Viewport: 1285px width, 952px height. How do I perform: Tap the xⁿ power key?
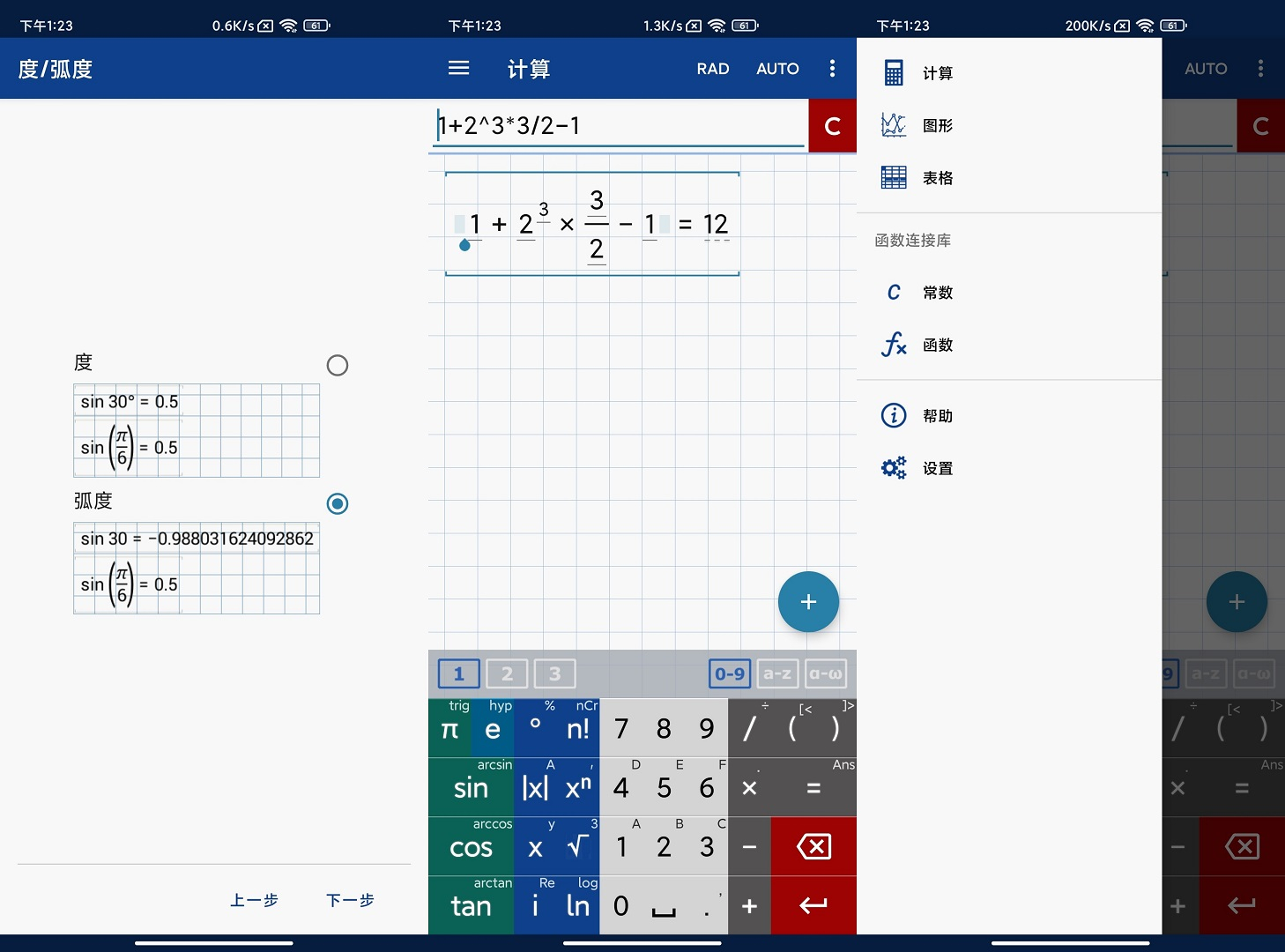coord(578,787)
